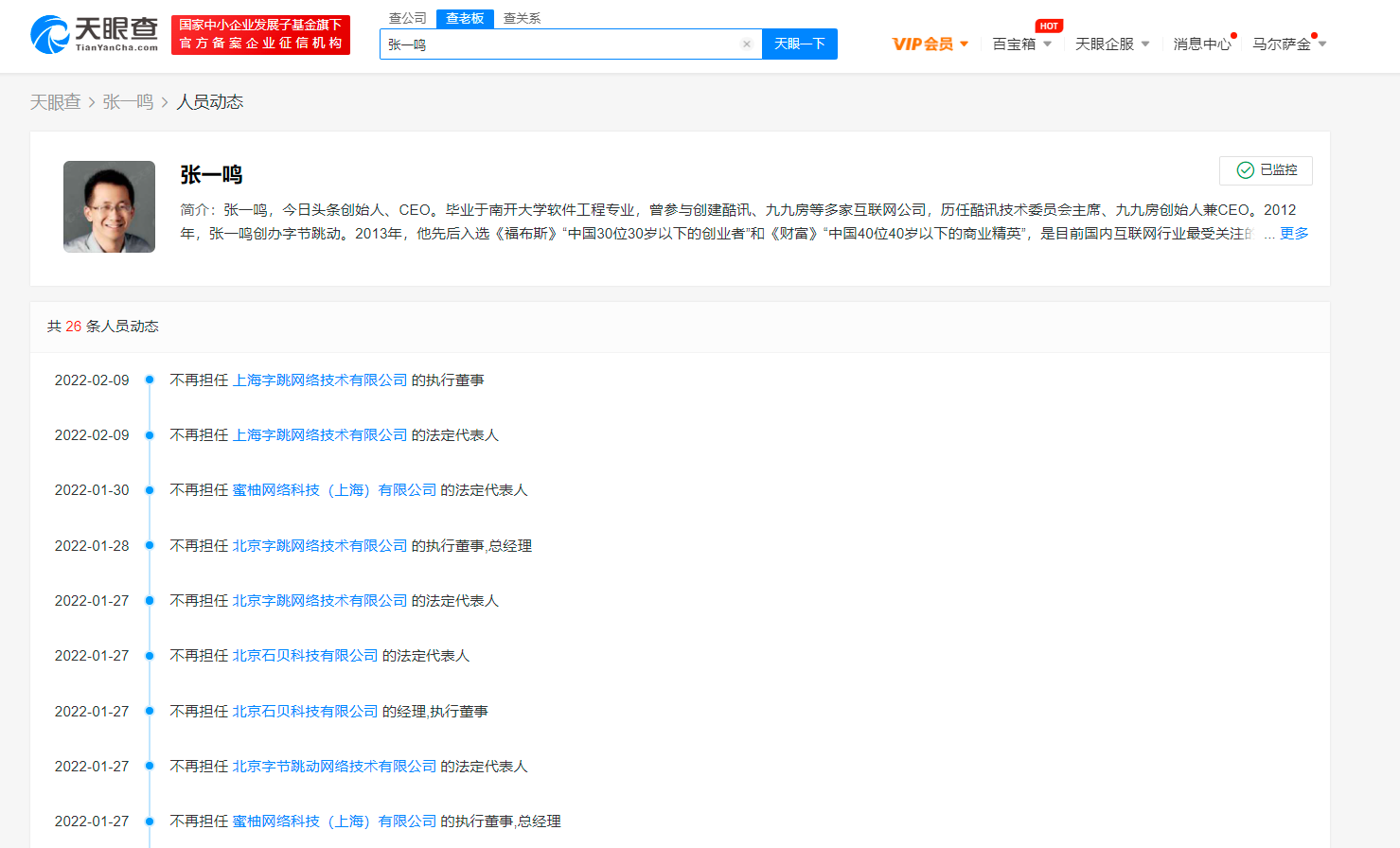Clear the search box with X icon
This screenshot has width=1400, height=848.
(x=747, y=44)
